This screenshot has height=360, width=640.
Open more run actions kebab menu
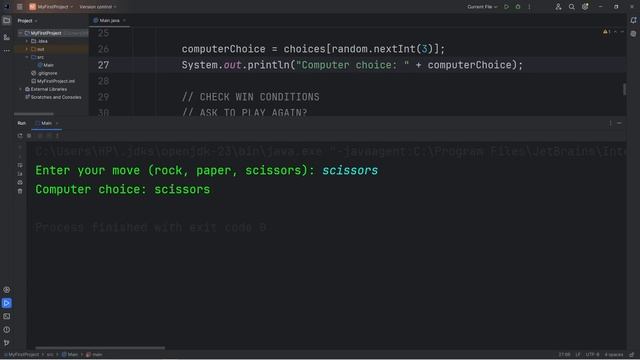click(x=529, y=7)
